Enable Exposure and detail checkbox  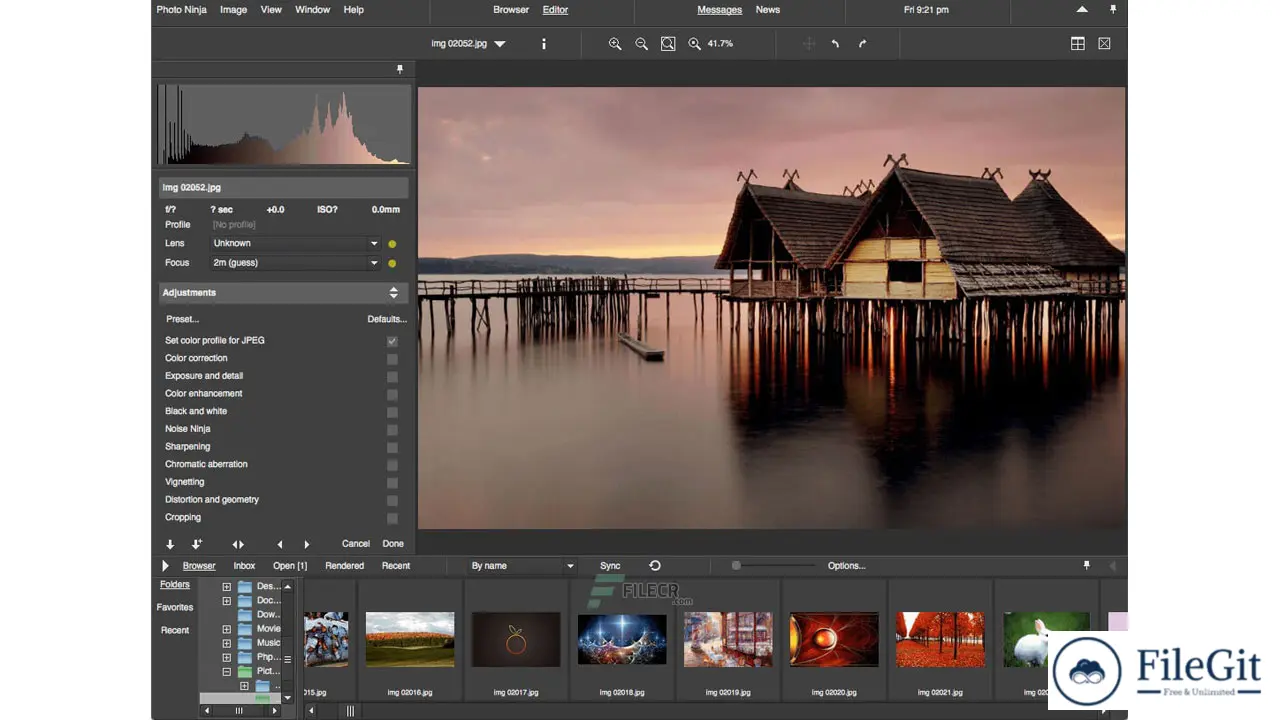point(392,377)
